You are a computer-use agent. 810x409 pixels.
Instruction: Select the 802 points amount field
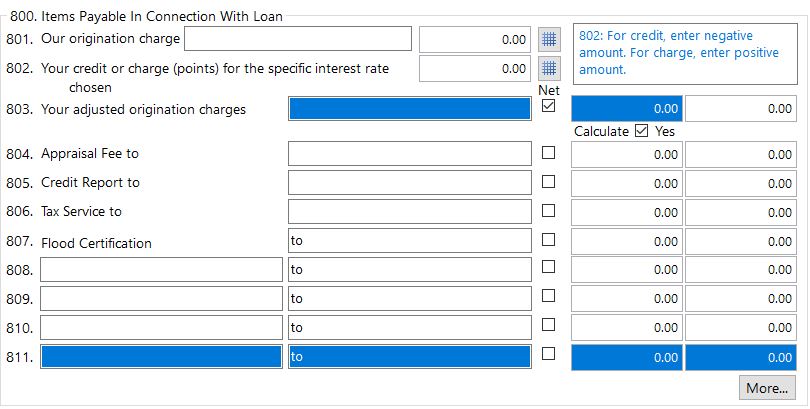pyautogui.click(x=475, y=69)
